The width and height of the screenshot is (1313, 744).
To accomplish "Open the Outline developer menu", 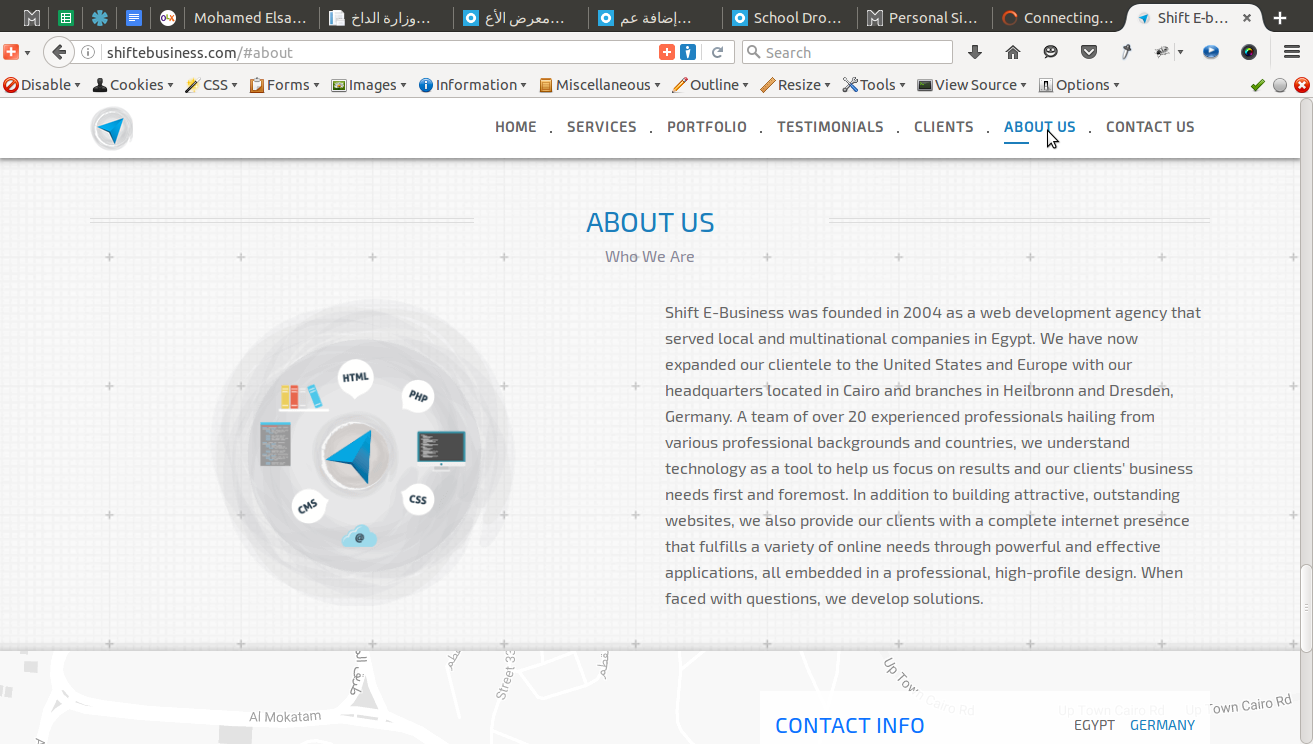I will point(711,85).
